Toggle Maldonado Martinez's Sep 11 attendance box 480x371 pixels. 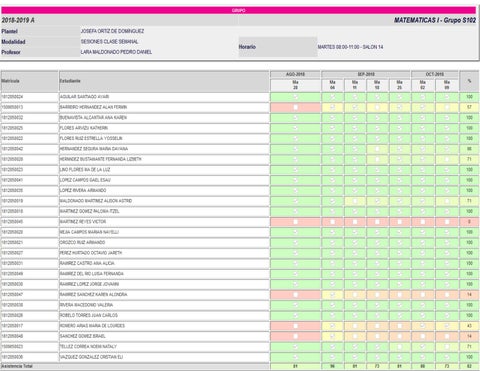pyautogui.click(x=355, y=201)
